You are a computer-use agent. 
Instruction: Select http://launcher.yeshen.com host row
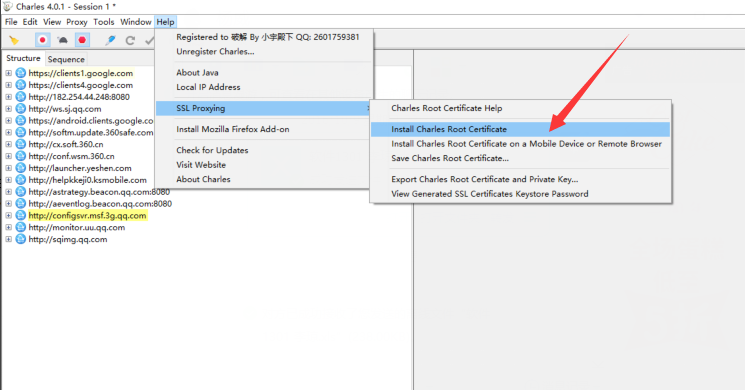pyautogui.click(x=80, y=168)
